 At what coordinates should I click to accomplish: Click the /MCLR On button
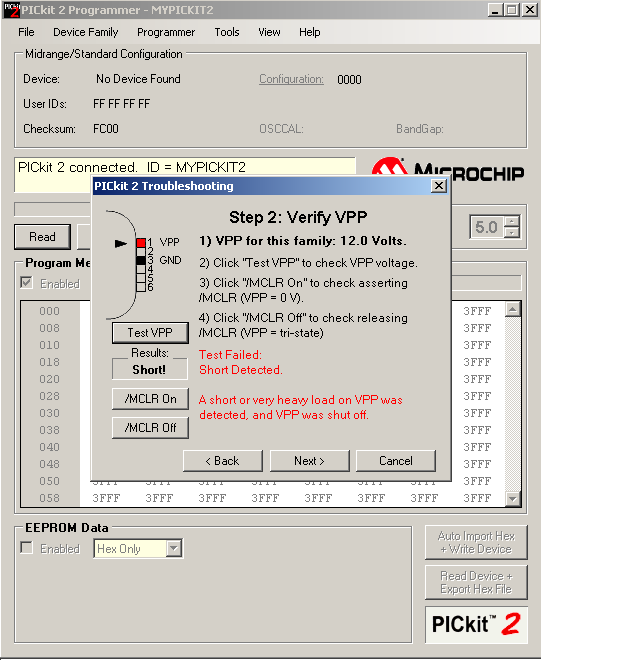pyautogui.click(x=150, y=399)
